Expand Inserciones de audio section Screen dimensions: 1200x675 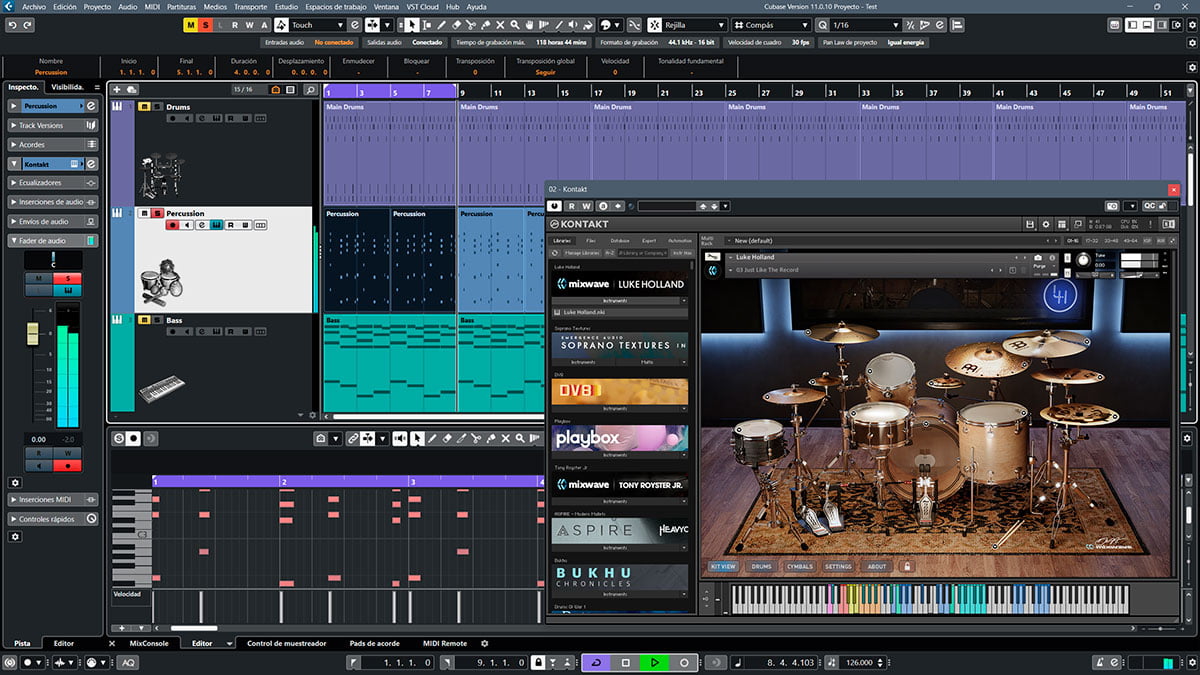tap(53, 202)
